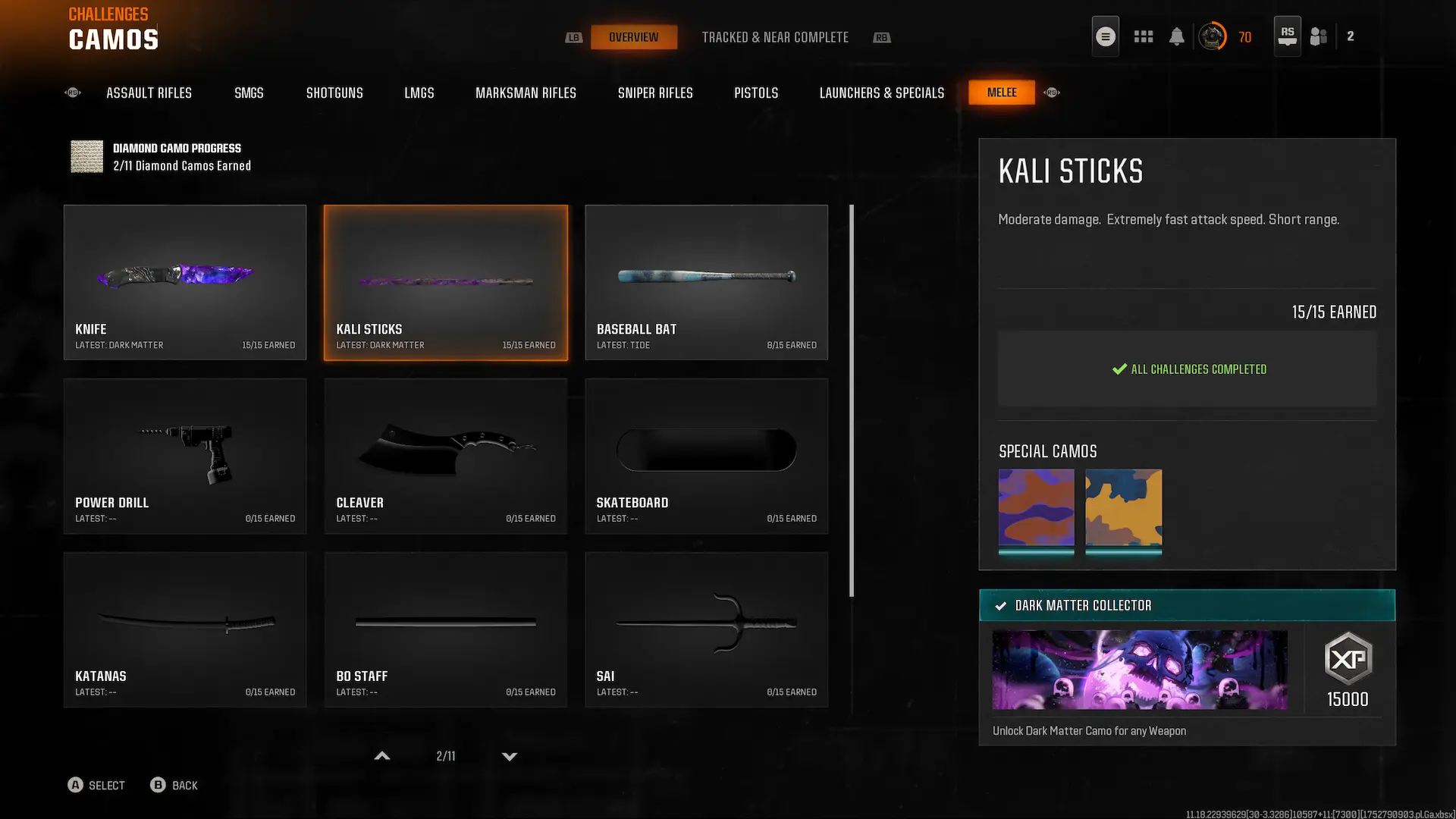Cycle categories right with the arrow after Melee
This screenshot has width=1456, height=819.
[1051, 93]
